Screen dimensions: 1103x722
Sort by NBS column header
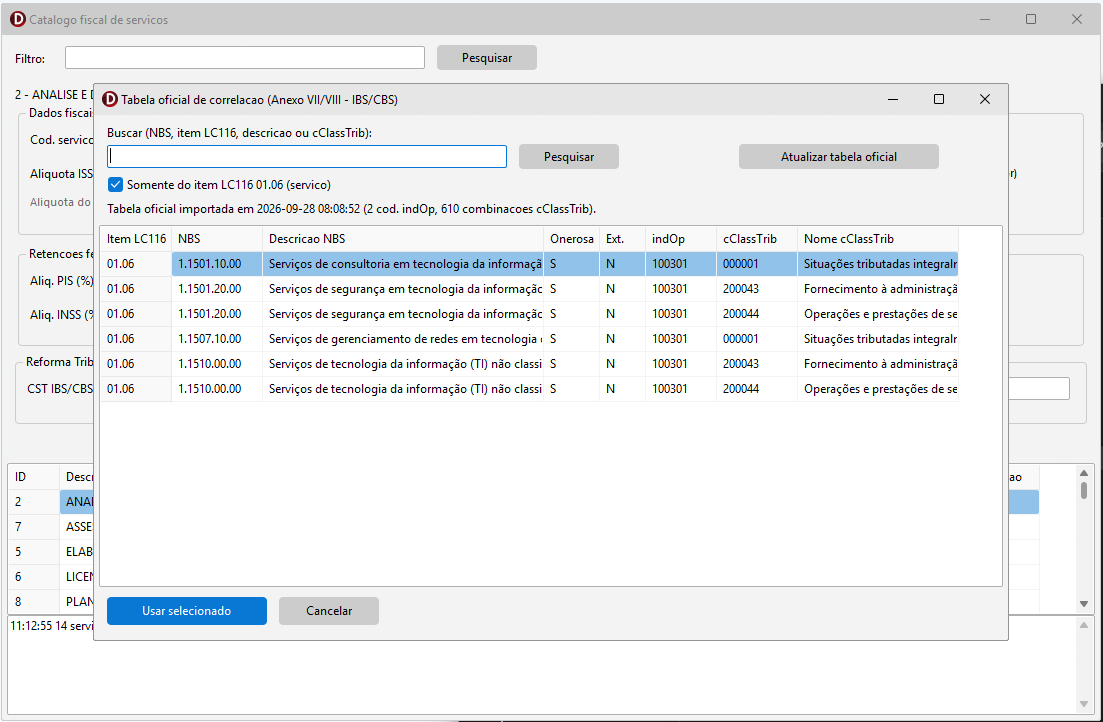(x=217, y=239)
